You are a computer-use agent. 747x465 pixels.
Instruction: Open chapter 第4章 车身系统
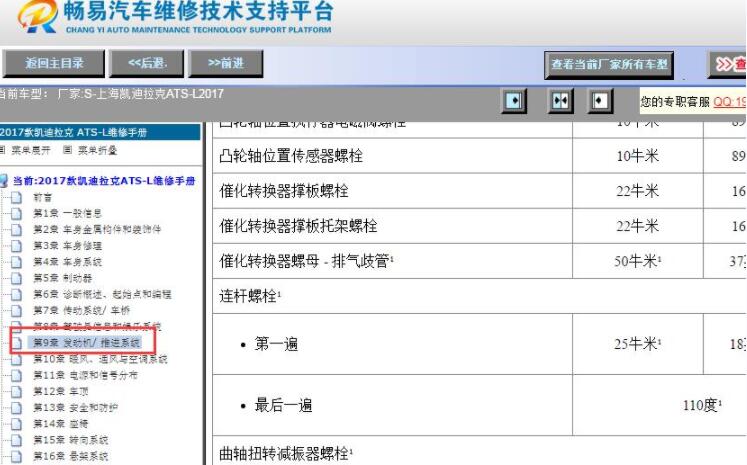[67, 262]
